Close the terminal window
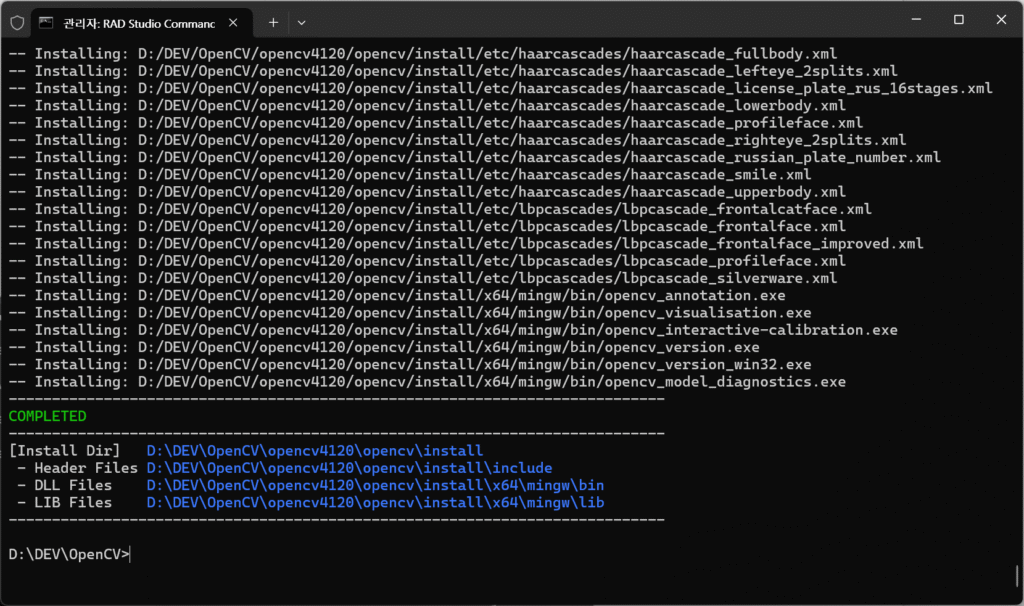Viewport: 1024px width, 606px height. click(x=1000, y=20)
